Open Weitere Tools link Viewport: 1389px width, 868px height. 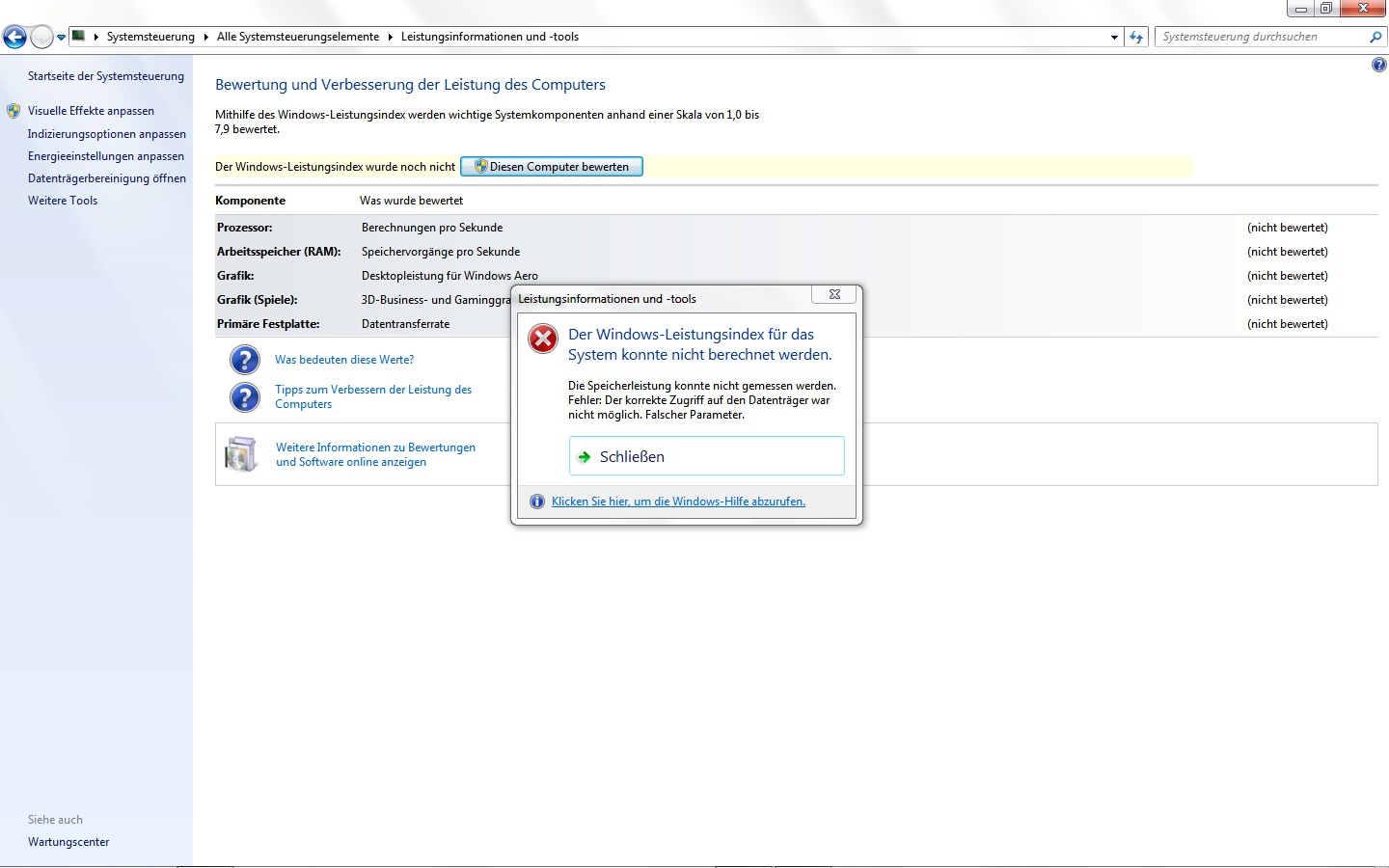(63, 201)
